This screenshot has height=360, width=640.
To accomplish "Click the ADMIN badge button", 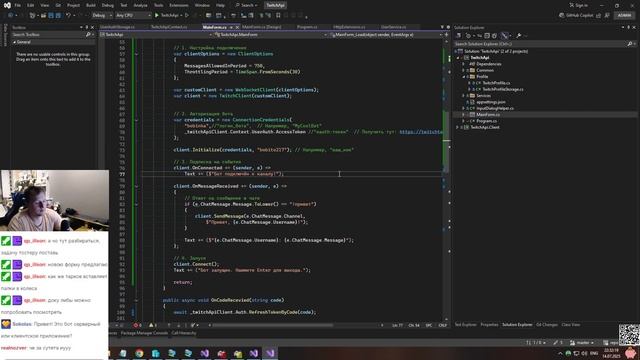I will (624, 16).
